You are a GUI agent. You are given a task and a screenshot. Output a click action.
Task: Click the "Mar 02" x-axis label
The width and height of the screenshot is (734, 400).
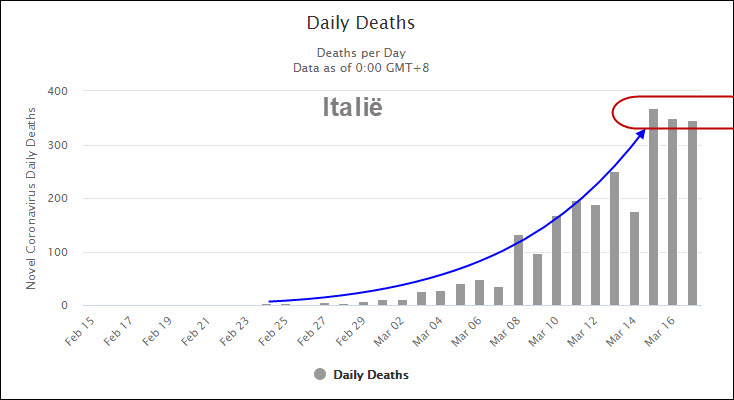click(387, 331)
